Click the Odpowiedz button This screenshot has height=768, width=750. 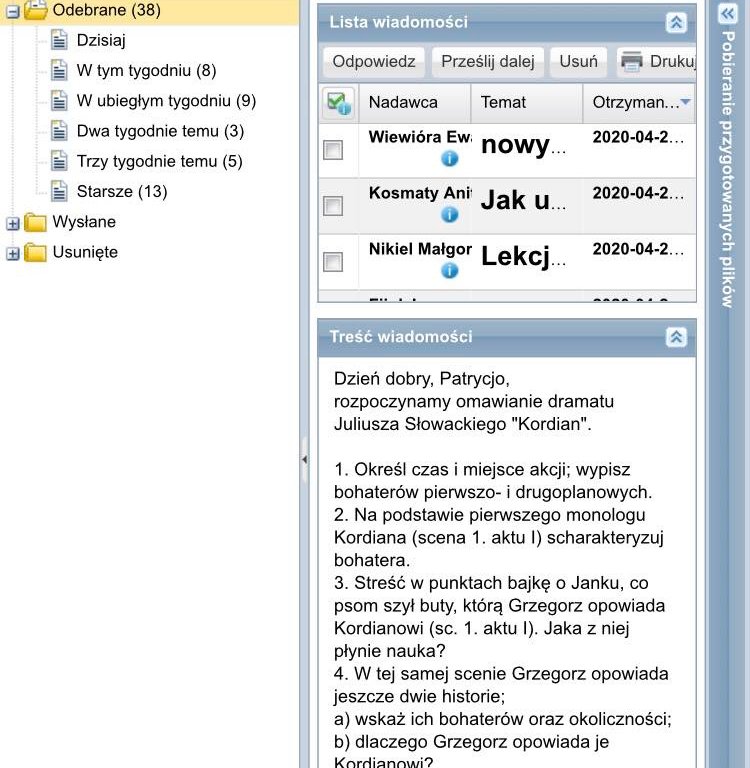tap(374, 62)
